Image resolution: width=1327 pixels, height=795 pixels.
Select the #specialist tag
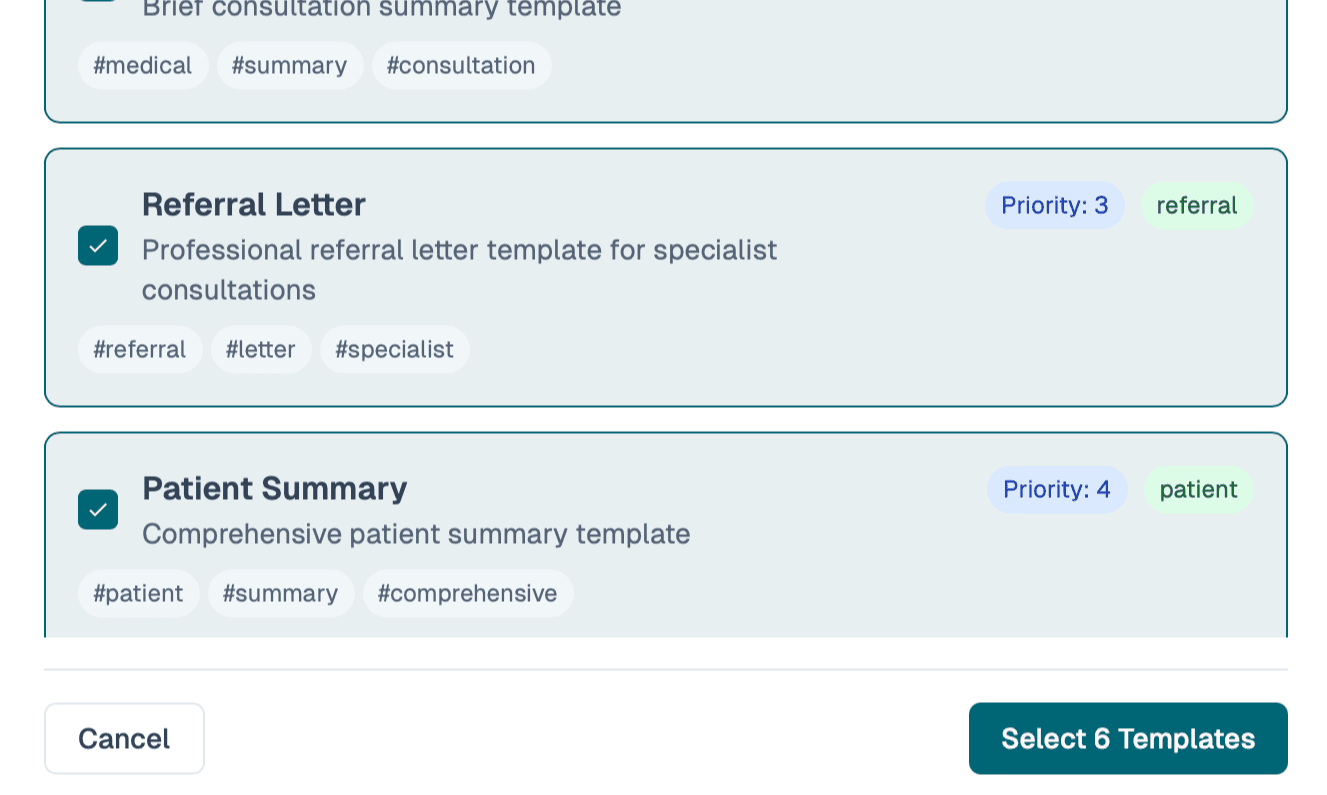[394, 349]
